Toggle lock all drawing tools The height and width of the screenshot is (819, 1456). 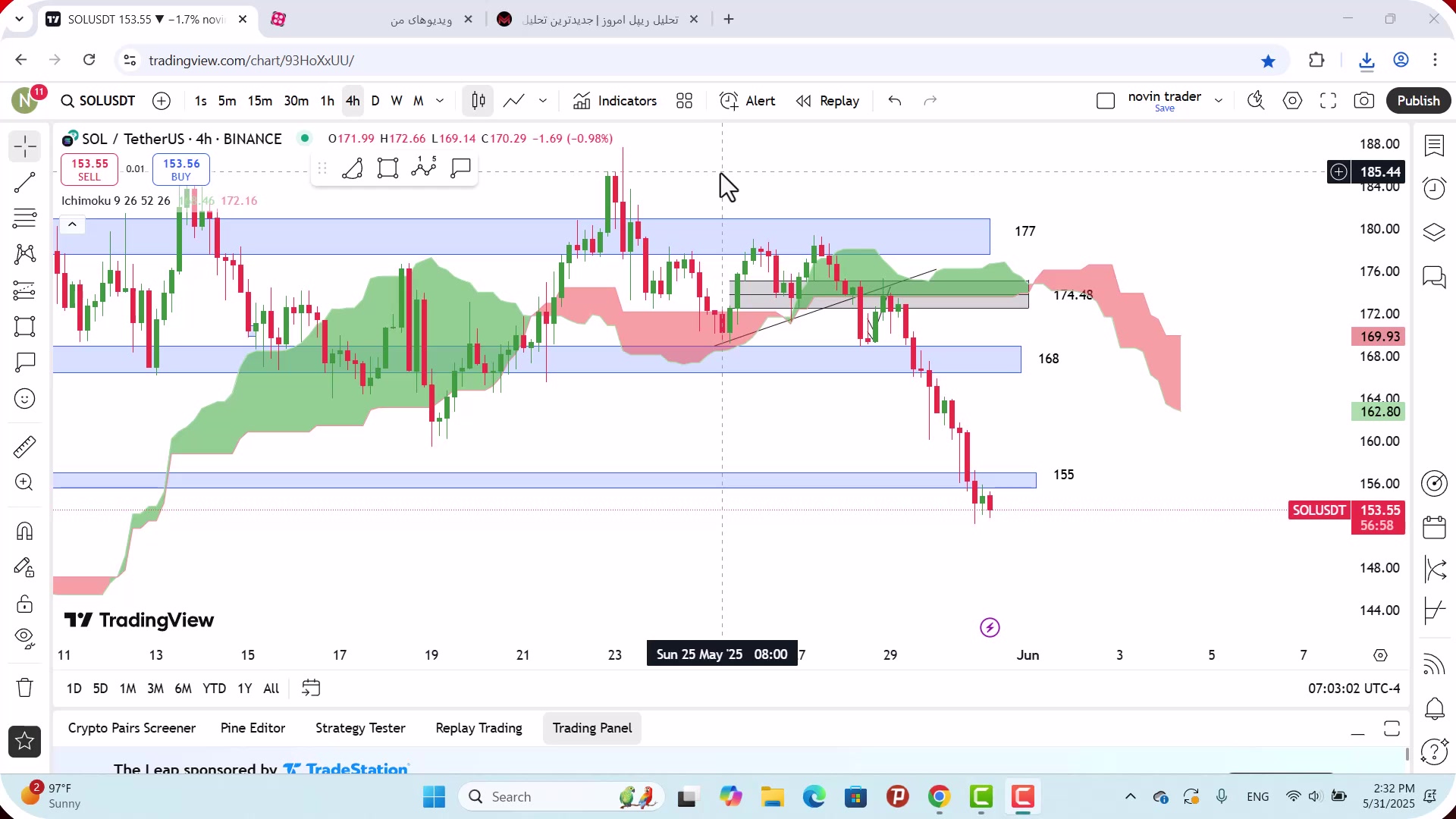(x=25, y=604)
